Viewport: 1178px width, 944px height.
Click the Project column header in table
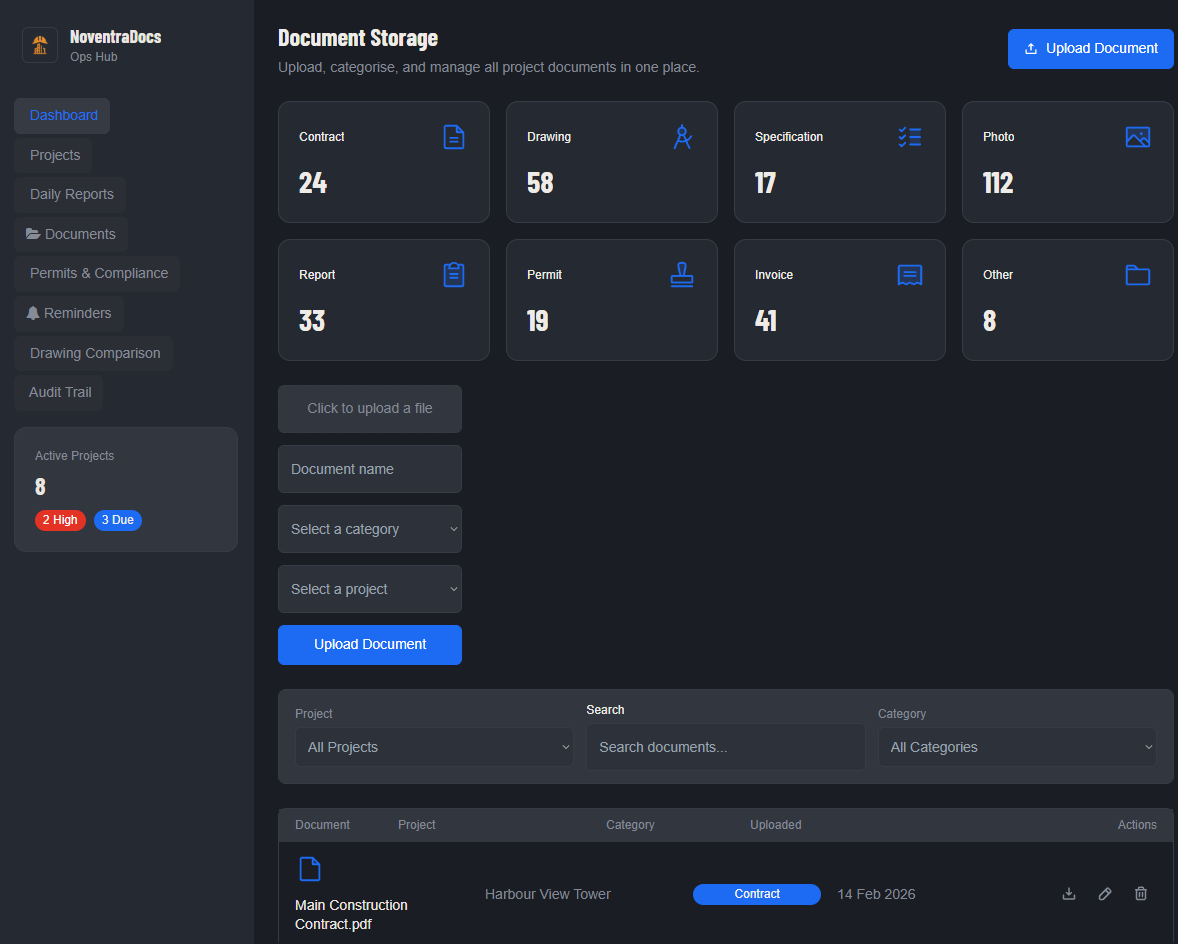pos(417,825)
